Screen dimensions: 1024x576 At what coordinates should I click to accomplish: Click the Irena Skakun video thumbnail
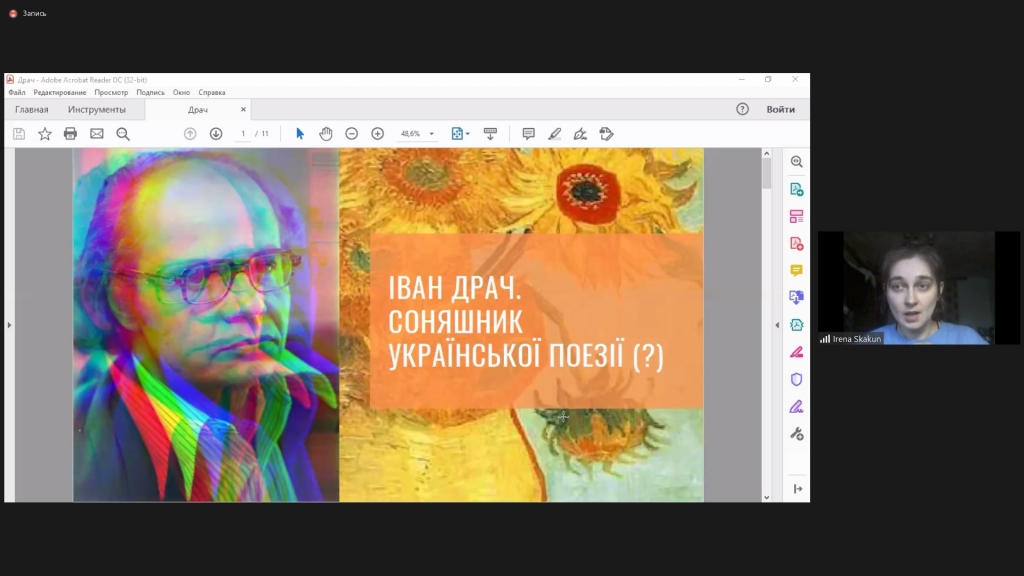(918, 287)
